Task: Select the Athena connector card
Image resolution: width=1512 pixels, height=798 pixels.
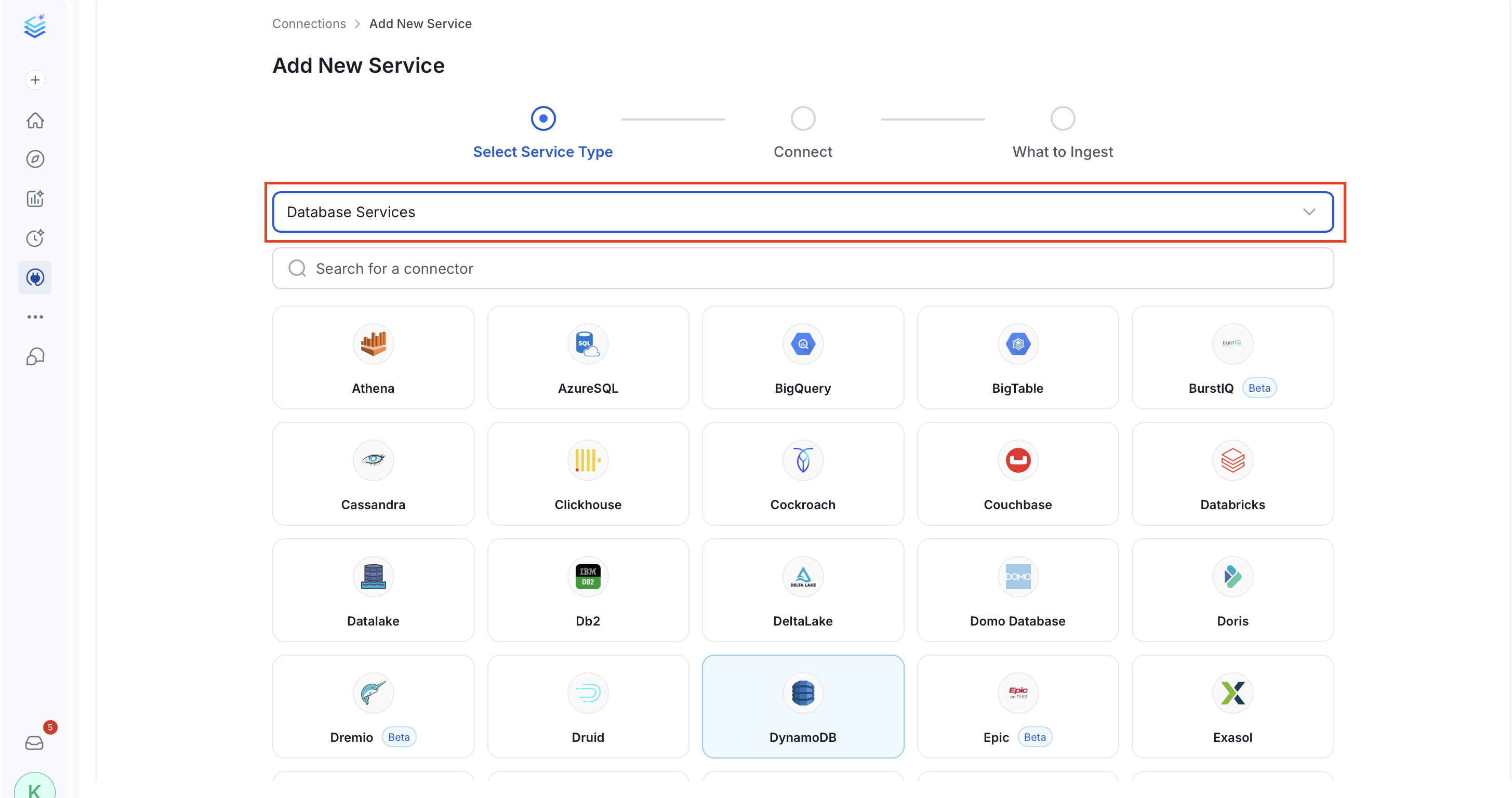Action: (x=373, y=357)
